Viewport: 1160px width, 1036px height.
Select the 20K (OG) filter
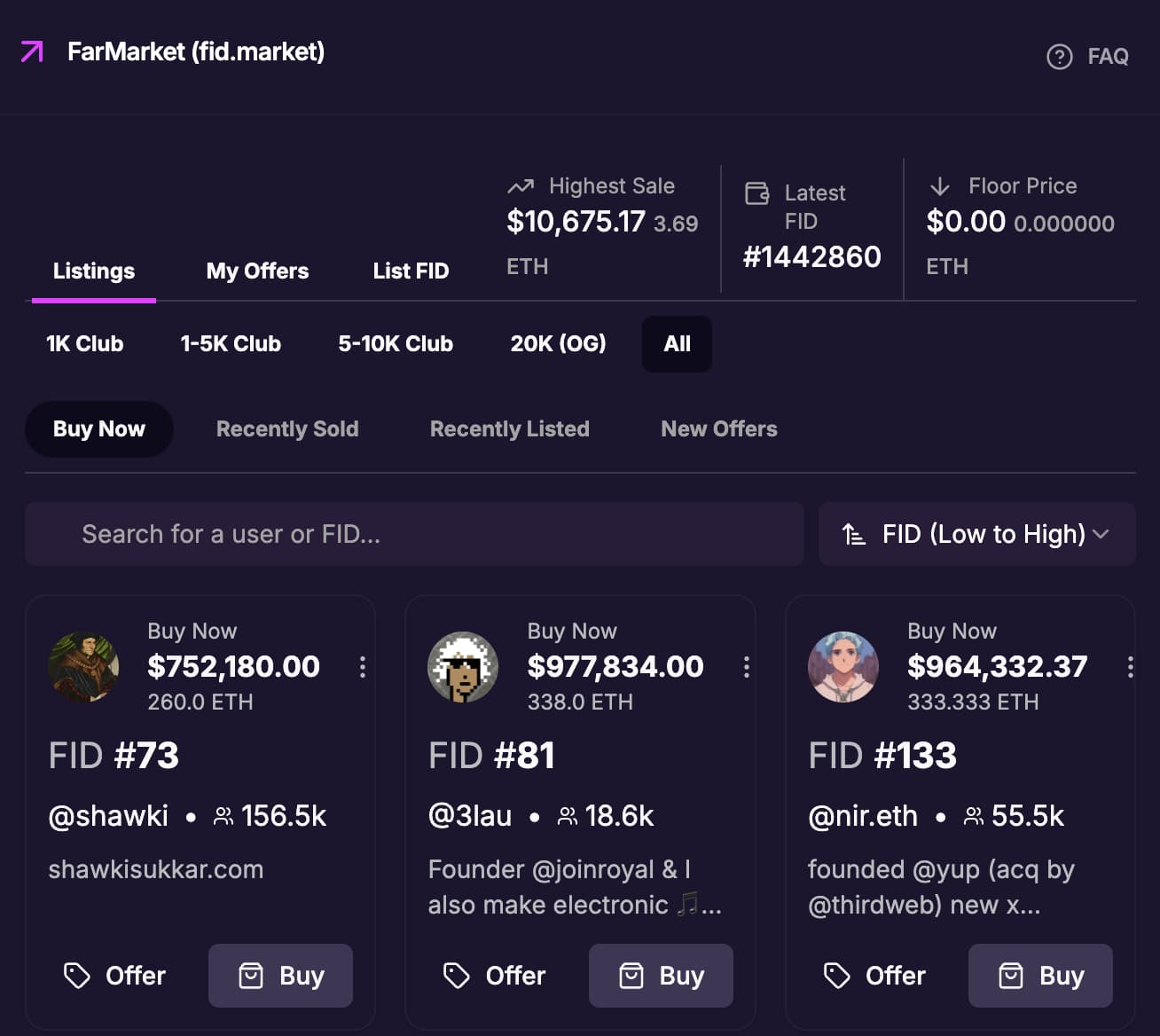[558, 344]
